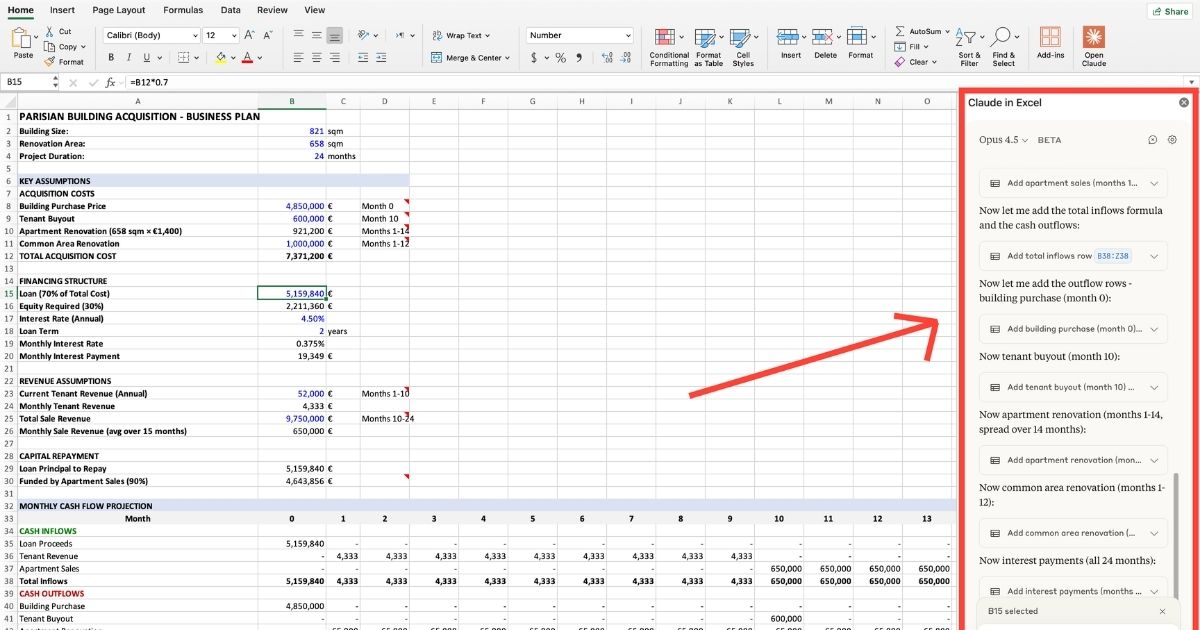Apply the comma style format

coord(577,58)
